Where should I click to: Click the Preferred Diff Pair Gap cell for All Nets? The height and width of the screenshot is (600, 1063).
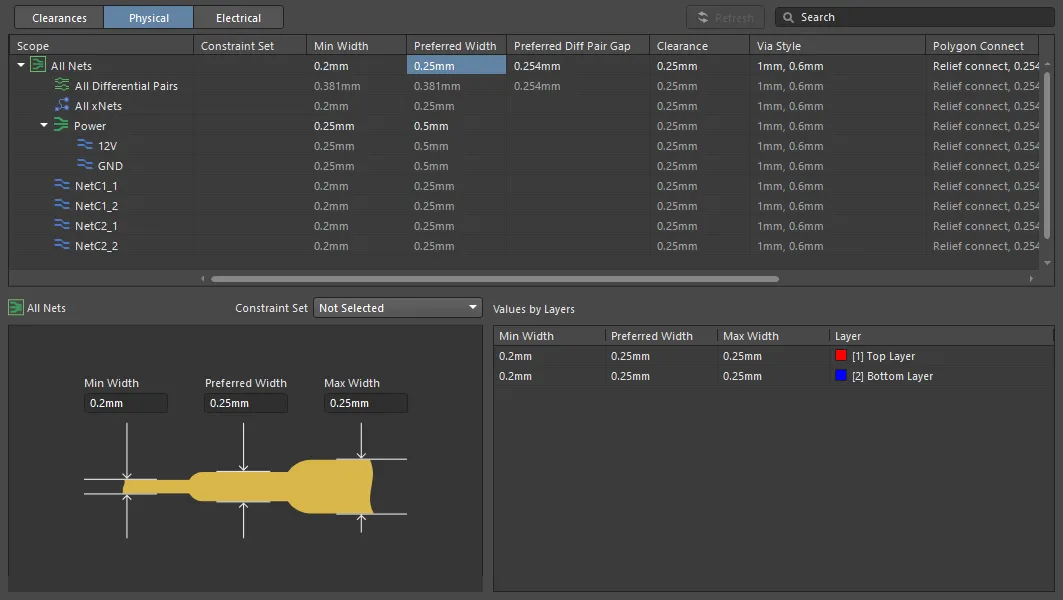pos(578,66)
